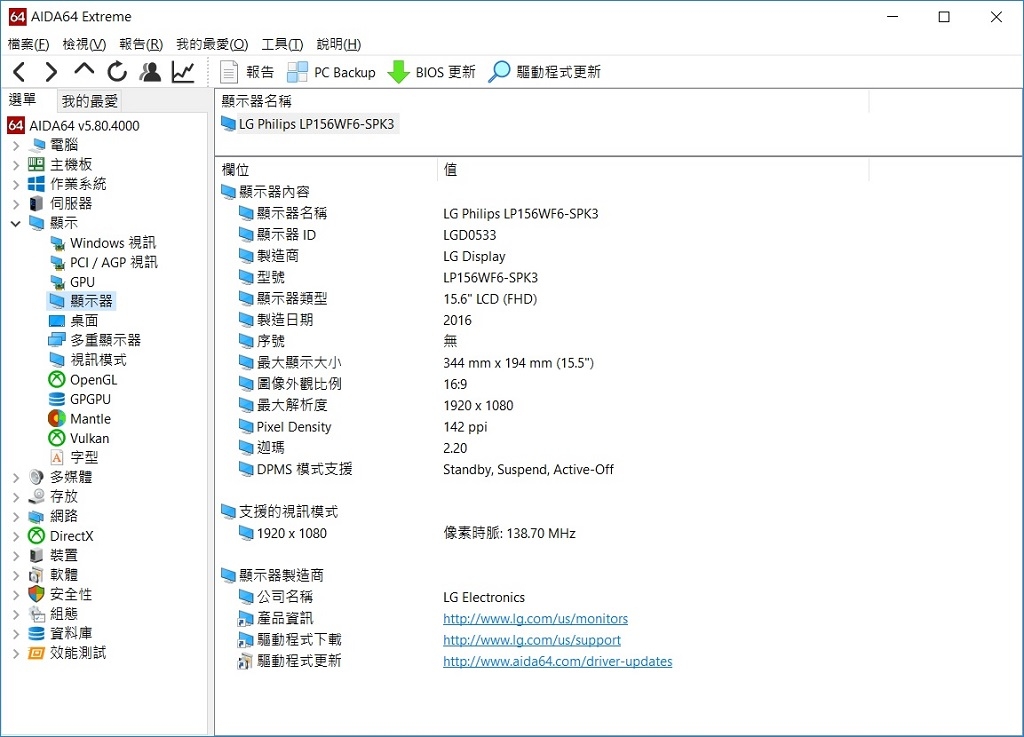Image resolution: width=1024 pixels, height=737 pixels.
Task: Open the 說明(H) menu
Action: (x=338, y=44)
